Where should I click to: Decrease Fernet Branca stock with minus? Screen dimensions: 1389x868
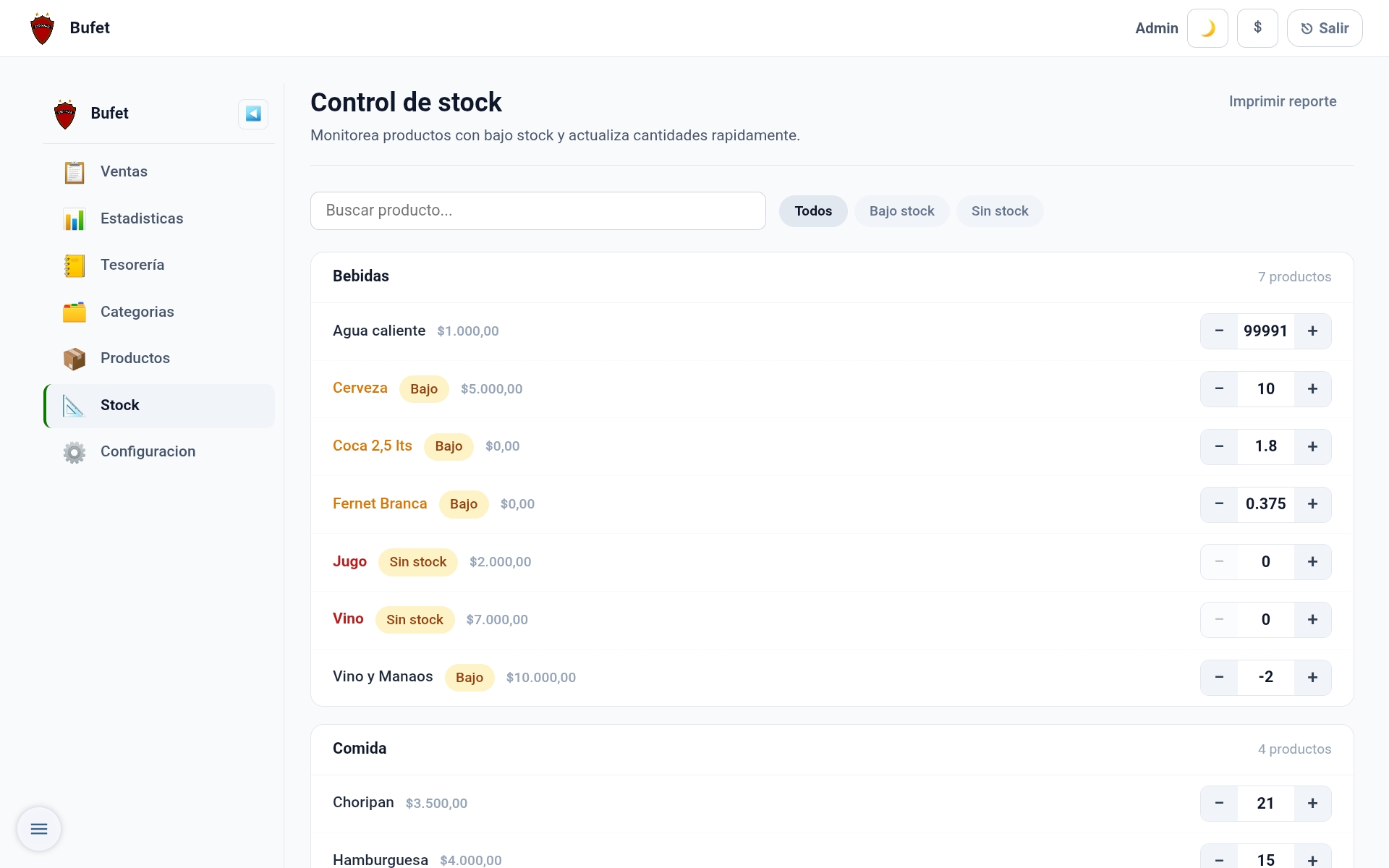[x=1219, y=504]
